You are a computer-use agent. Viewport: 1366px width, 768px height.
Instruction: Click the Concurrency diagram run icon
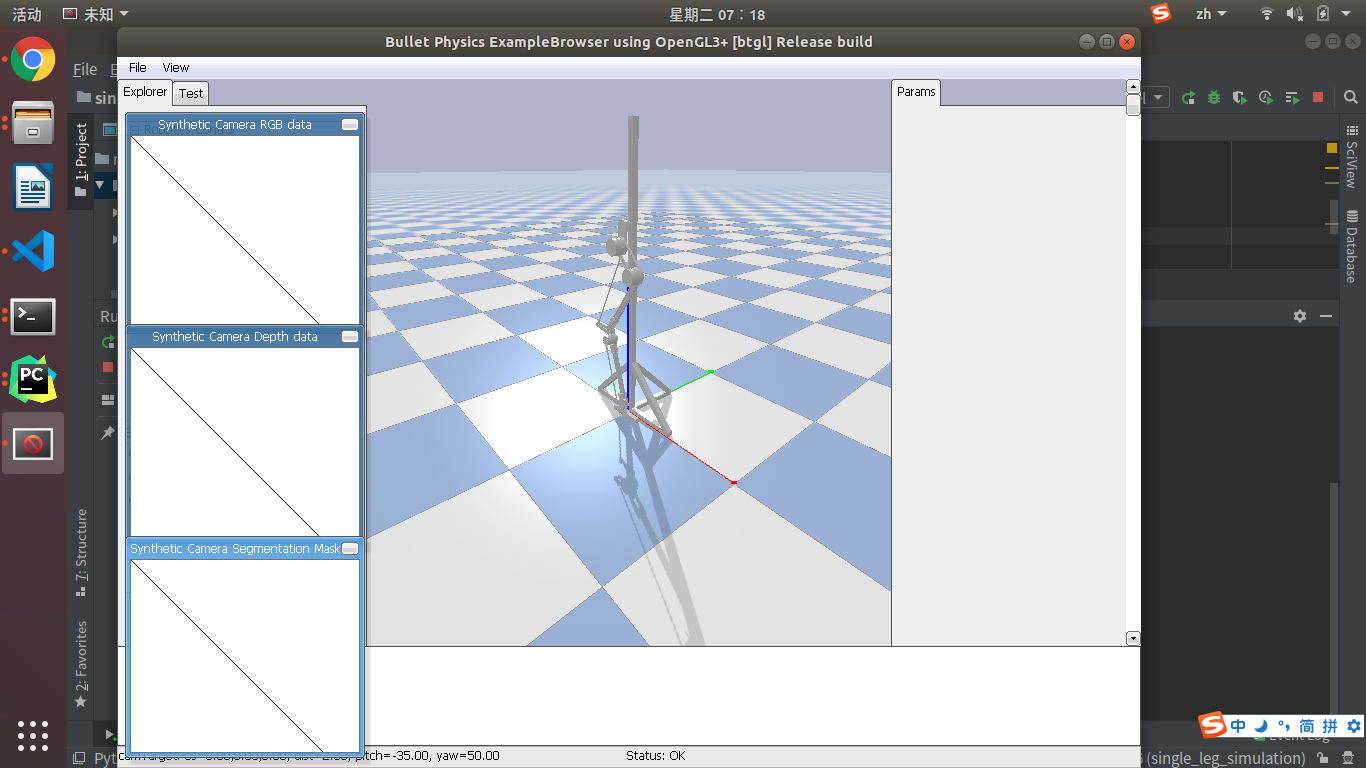coord(1292,98)
